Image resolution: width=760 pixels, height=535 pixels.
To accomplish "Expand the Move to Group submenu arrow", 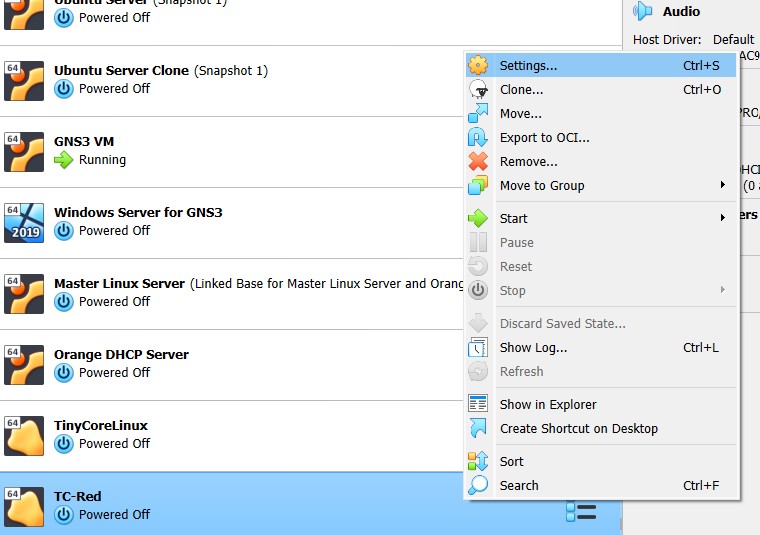I will pyautogui.click(x=723, y=185).
